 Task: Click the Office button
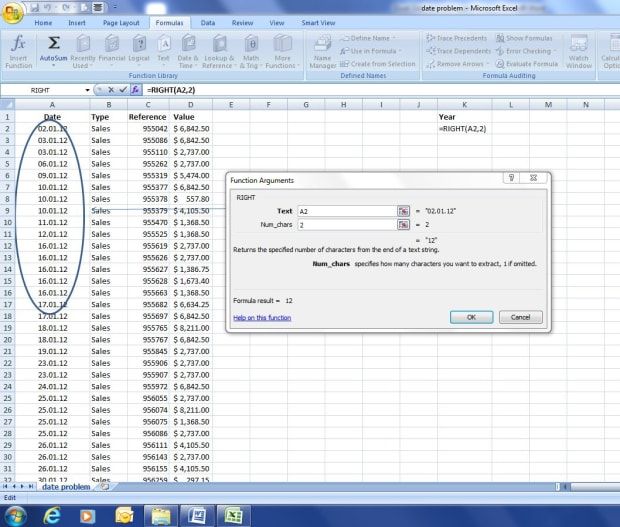click(x=12, y=13)
